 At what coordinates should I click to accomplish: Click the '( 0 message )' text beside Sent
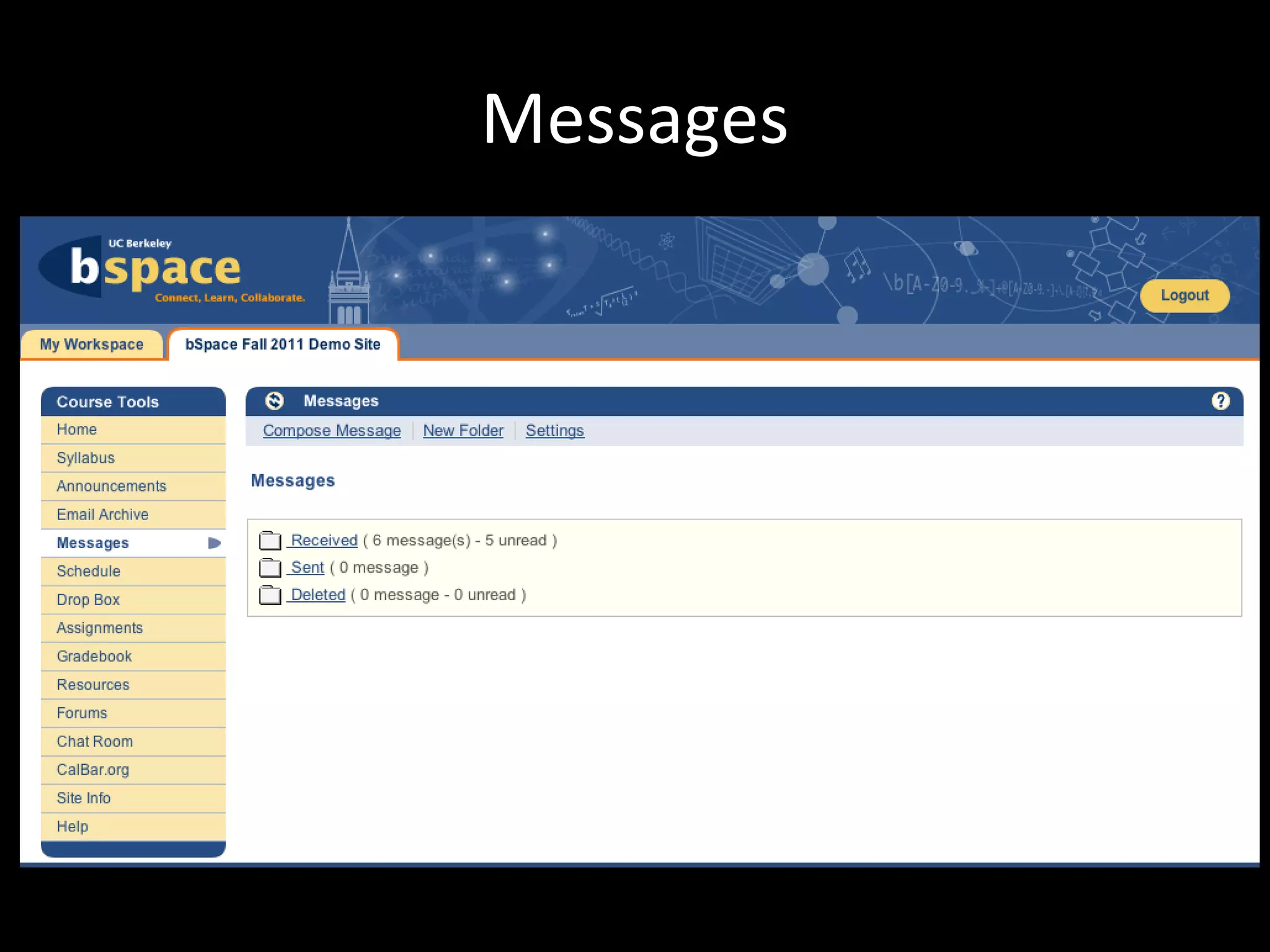379,568
